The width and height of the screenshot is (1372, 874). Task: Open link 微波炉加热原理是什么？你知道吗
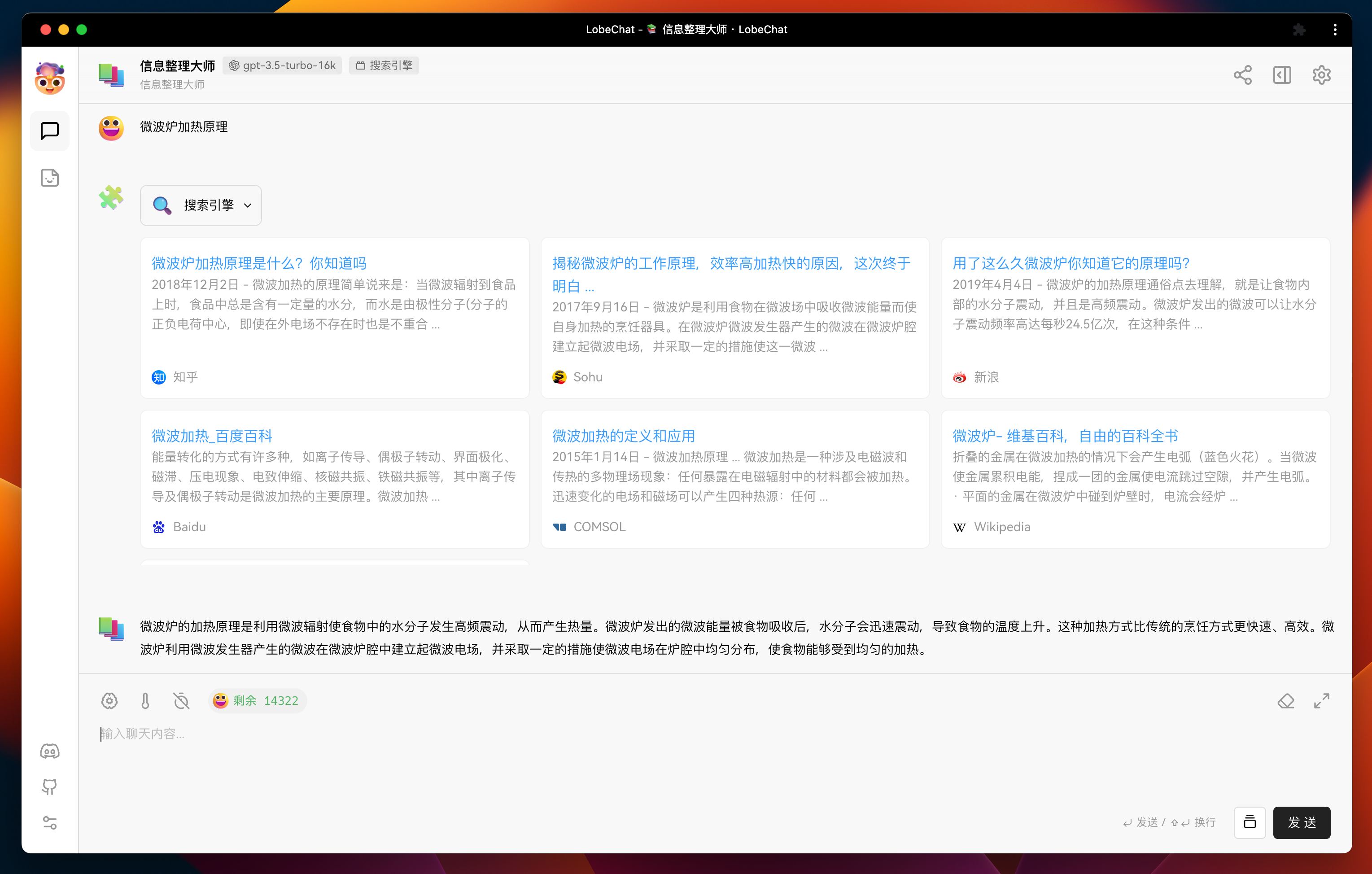(x=259, y=263)
